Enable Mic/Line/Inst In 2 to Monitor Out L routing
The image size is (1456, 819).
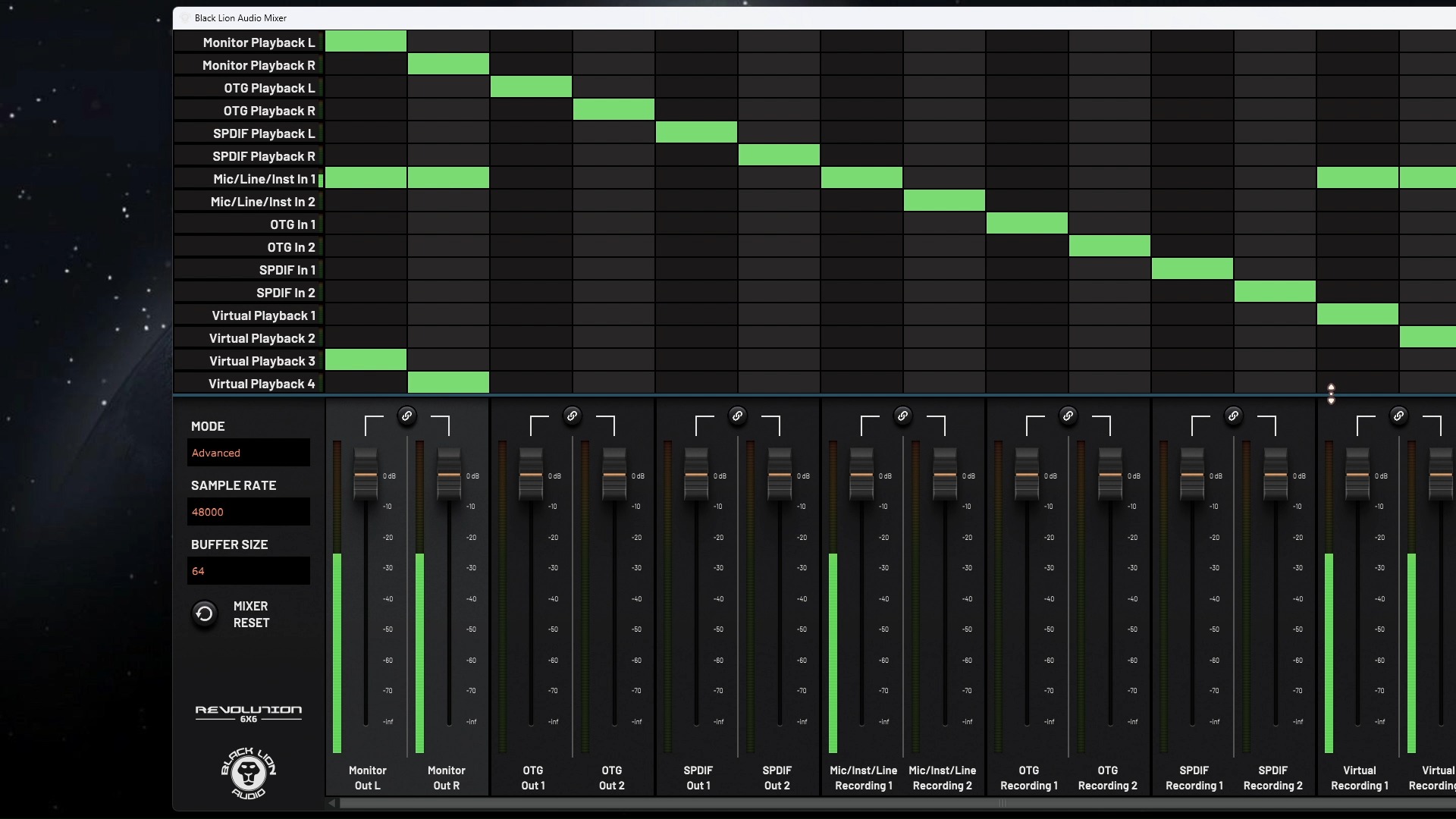[366, 201]
